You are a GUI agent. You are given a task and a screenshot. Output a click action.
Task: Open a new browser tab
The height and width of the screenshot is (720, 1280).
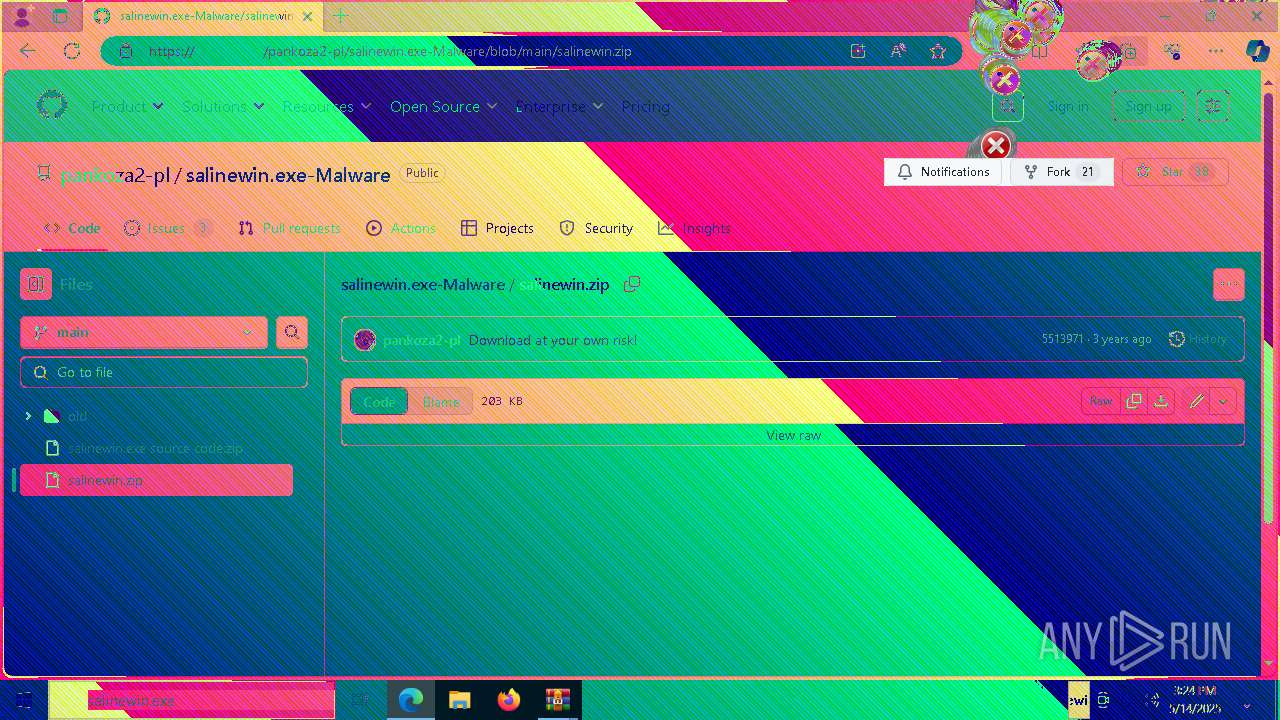coord(340,16)
